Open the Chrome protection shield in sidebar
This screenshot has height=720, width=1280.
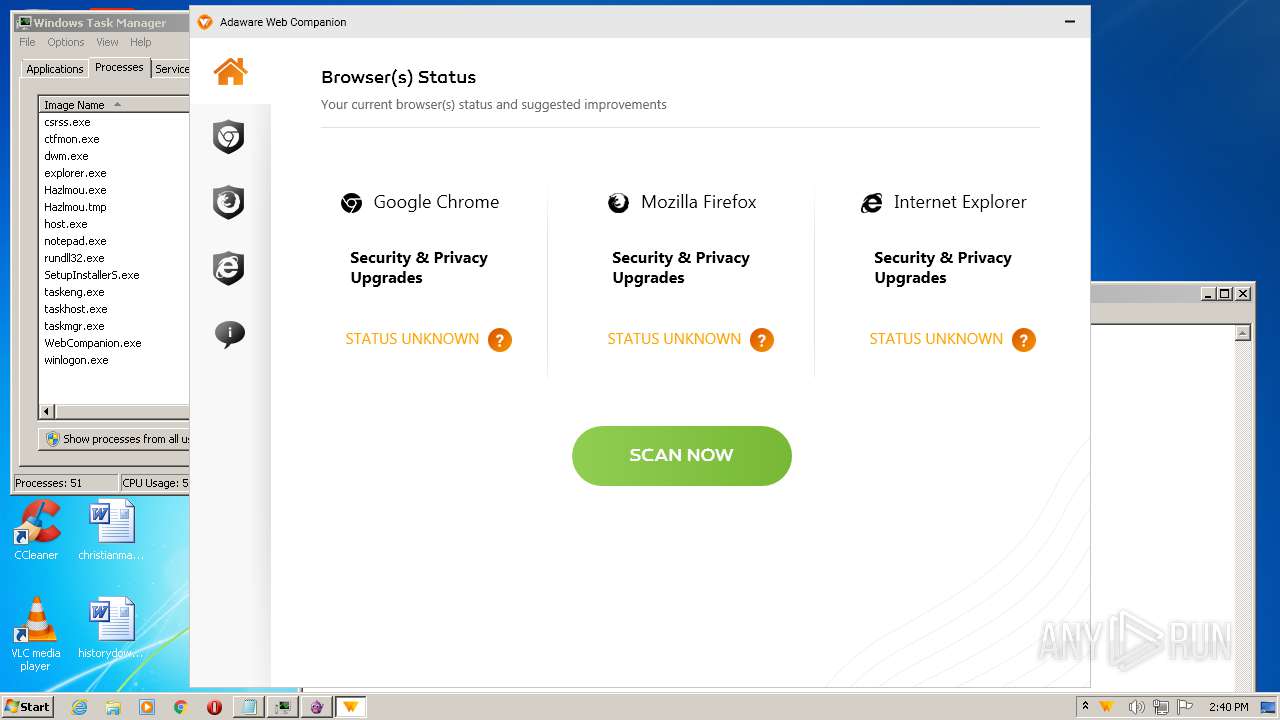coord(229,137)
